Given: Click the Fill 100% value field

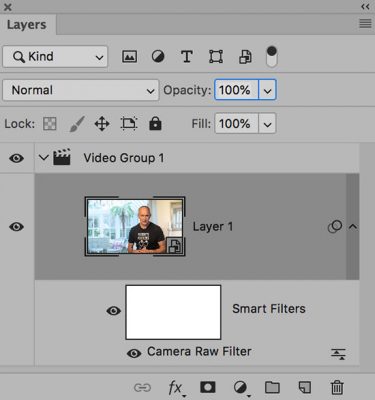Looking at the screenshot, I should 236,124.
